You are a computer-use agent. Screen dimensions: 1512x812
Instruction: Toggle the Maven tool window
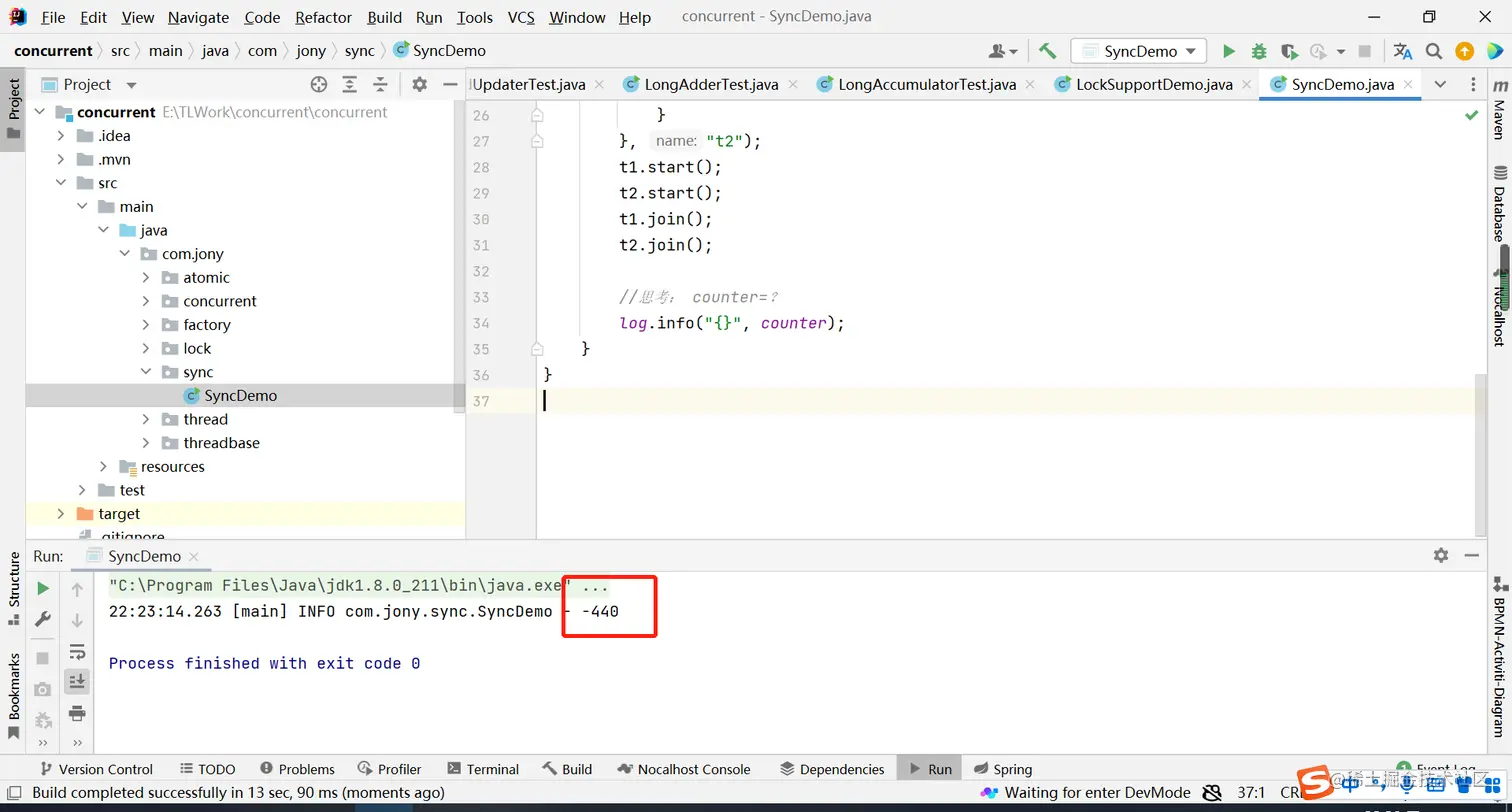tap(1499, 110)
